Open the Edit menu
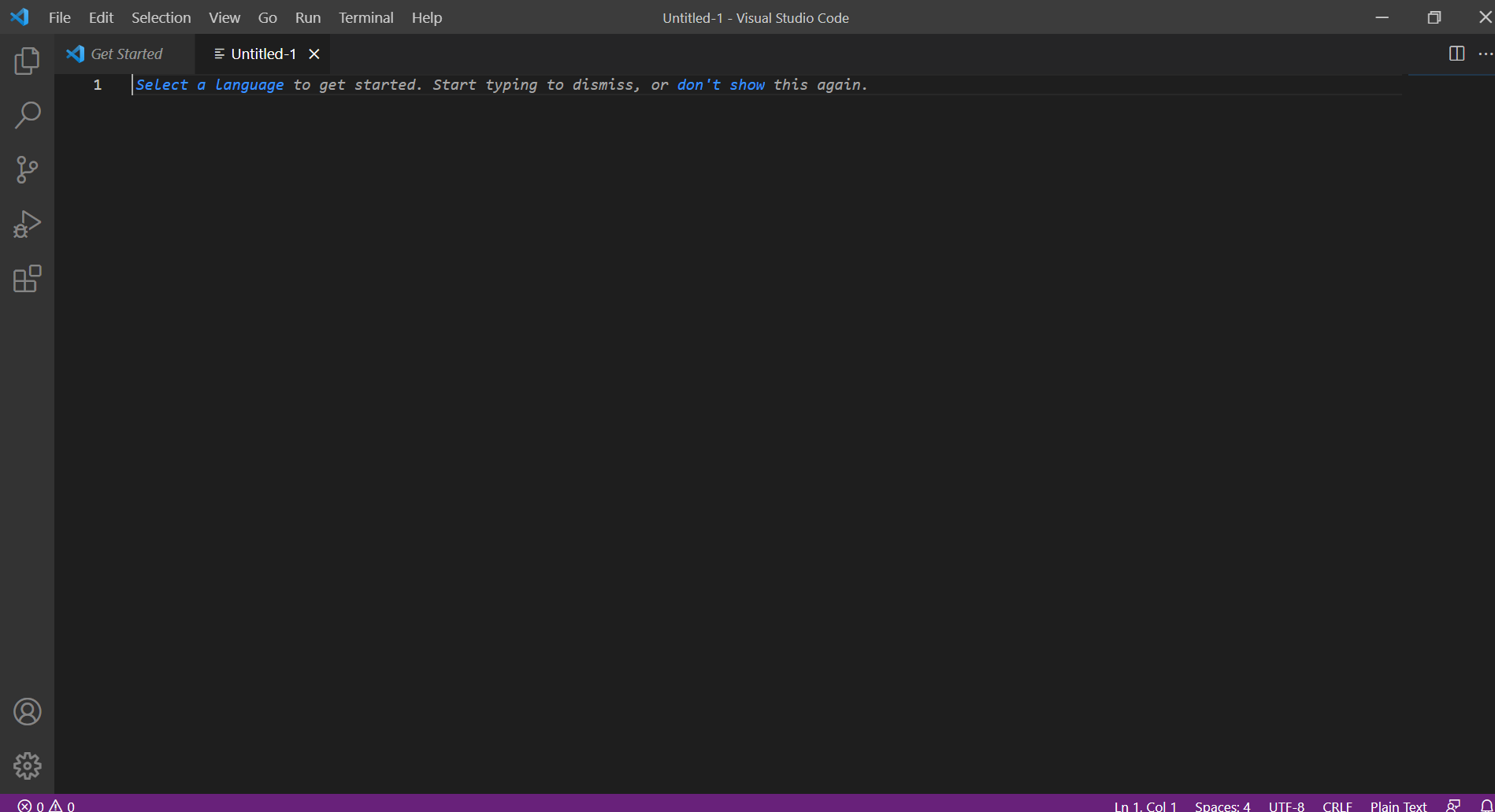 click(101, 17)
